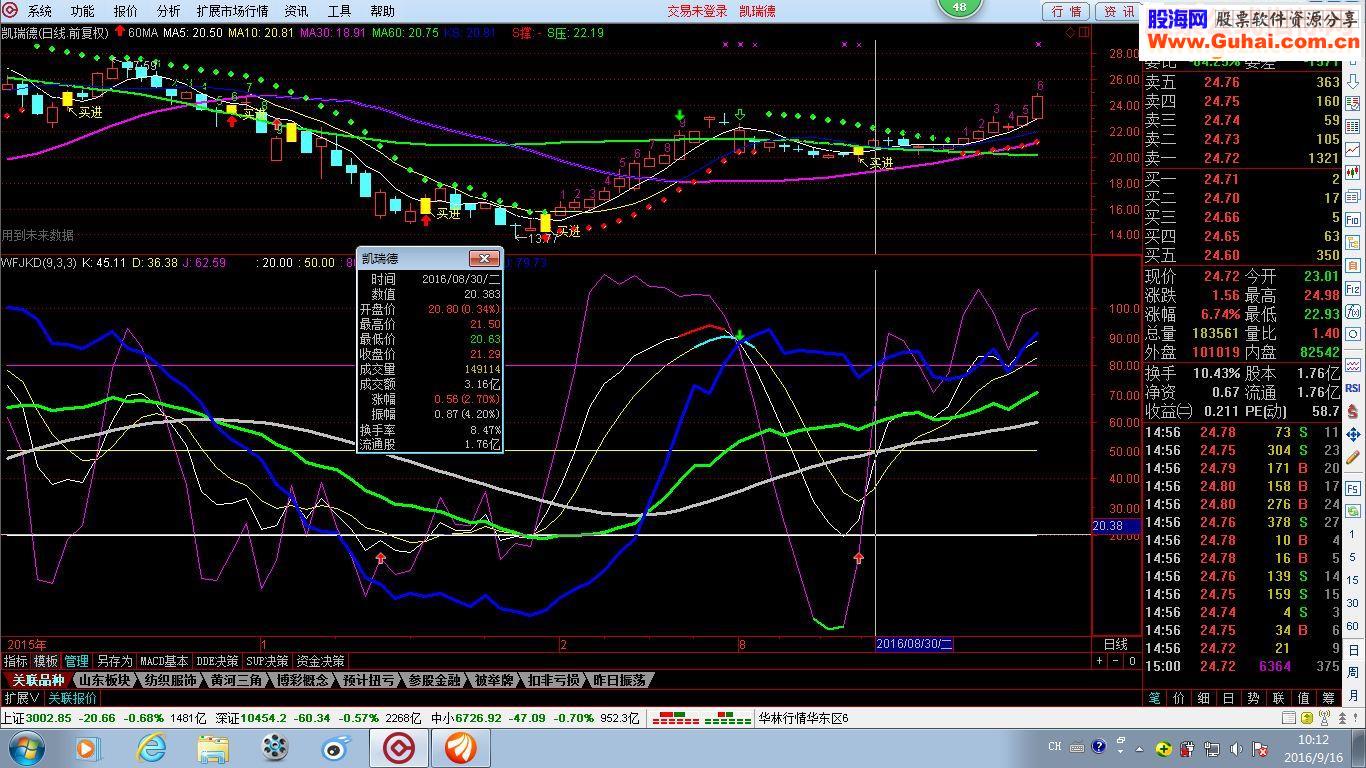This screenshot has width=1366, height=768.
Task: Open the Windows Start button
Action: pos(25,747)
